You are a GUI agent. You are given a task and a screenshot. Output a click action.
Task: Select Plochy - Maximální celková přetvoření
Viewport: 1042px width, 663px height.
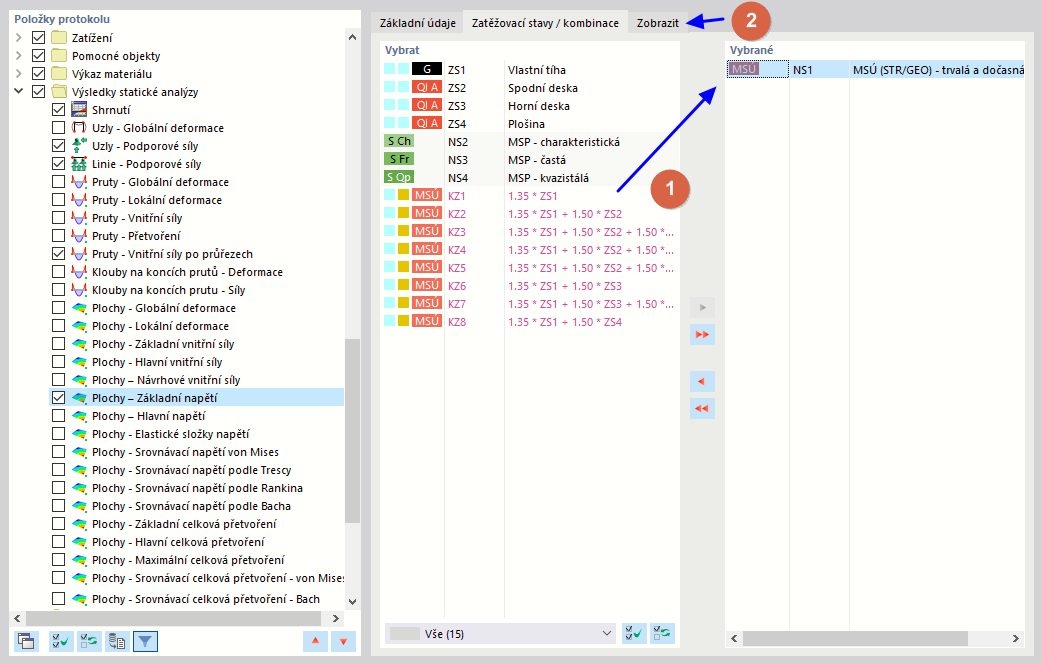(x=188, y=559)
